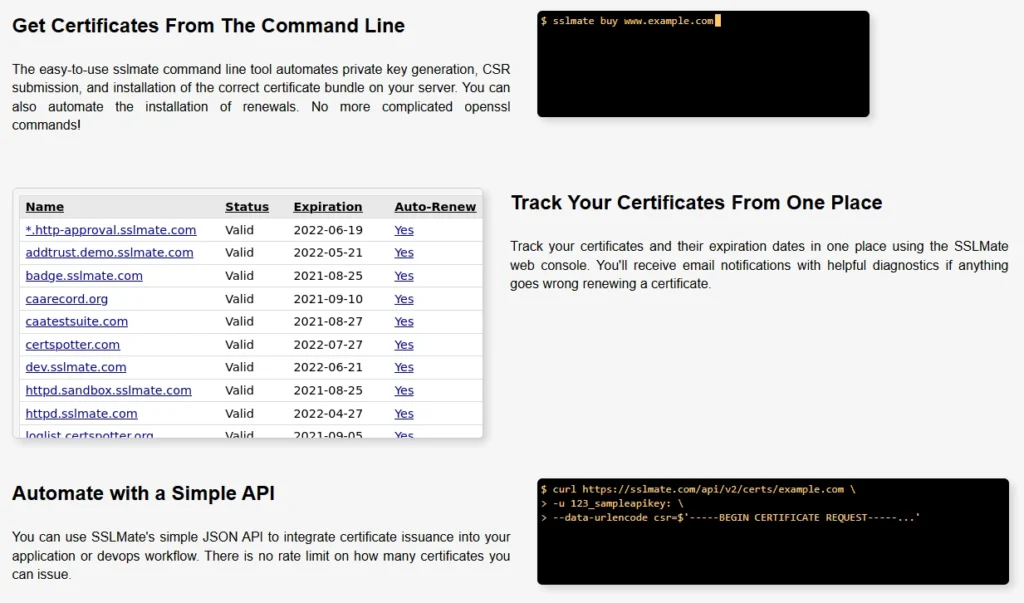Open the dev.sslmate.com certificate link
1024x603 pixels.
[76, 367]
